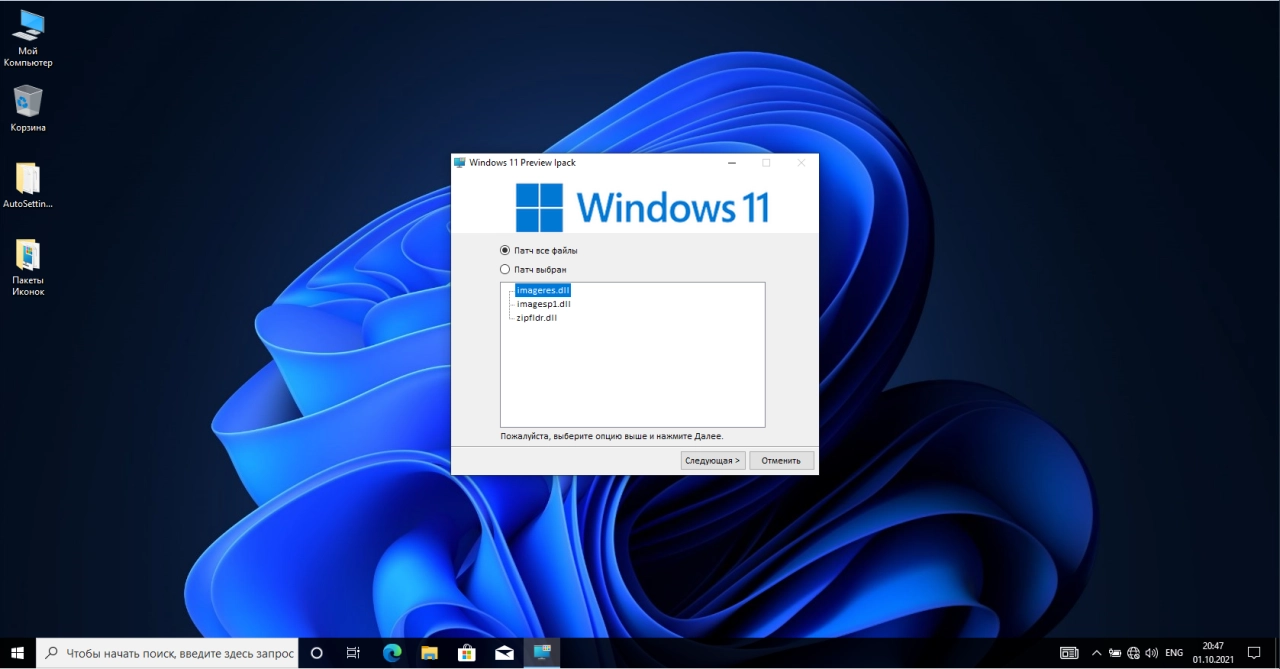This screenshot has width=1280, height=669.
Task: Minimize the Windows 11 Preview Ipack window
Action: point(732,162)
